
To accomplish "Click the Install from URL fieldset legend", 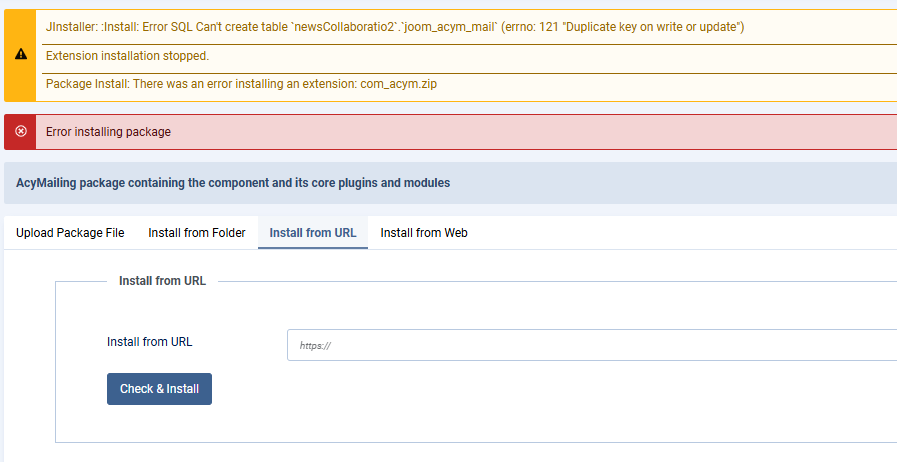I will (x=162, y=281).
